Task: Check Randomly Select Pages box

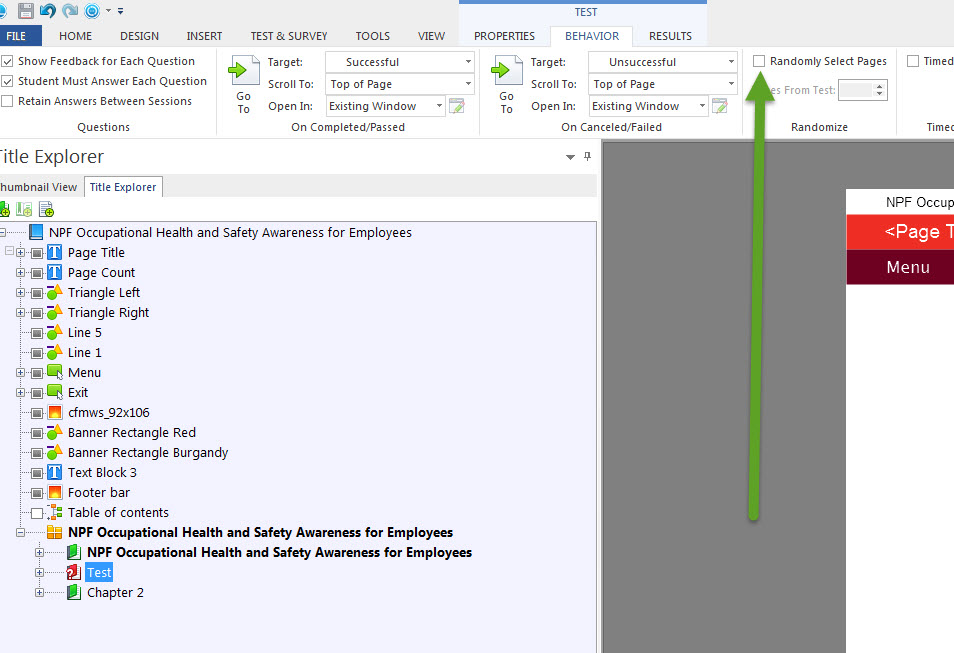Action: coord(759,61)
